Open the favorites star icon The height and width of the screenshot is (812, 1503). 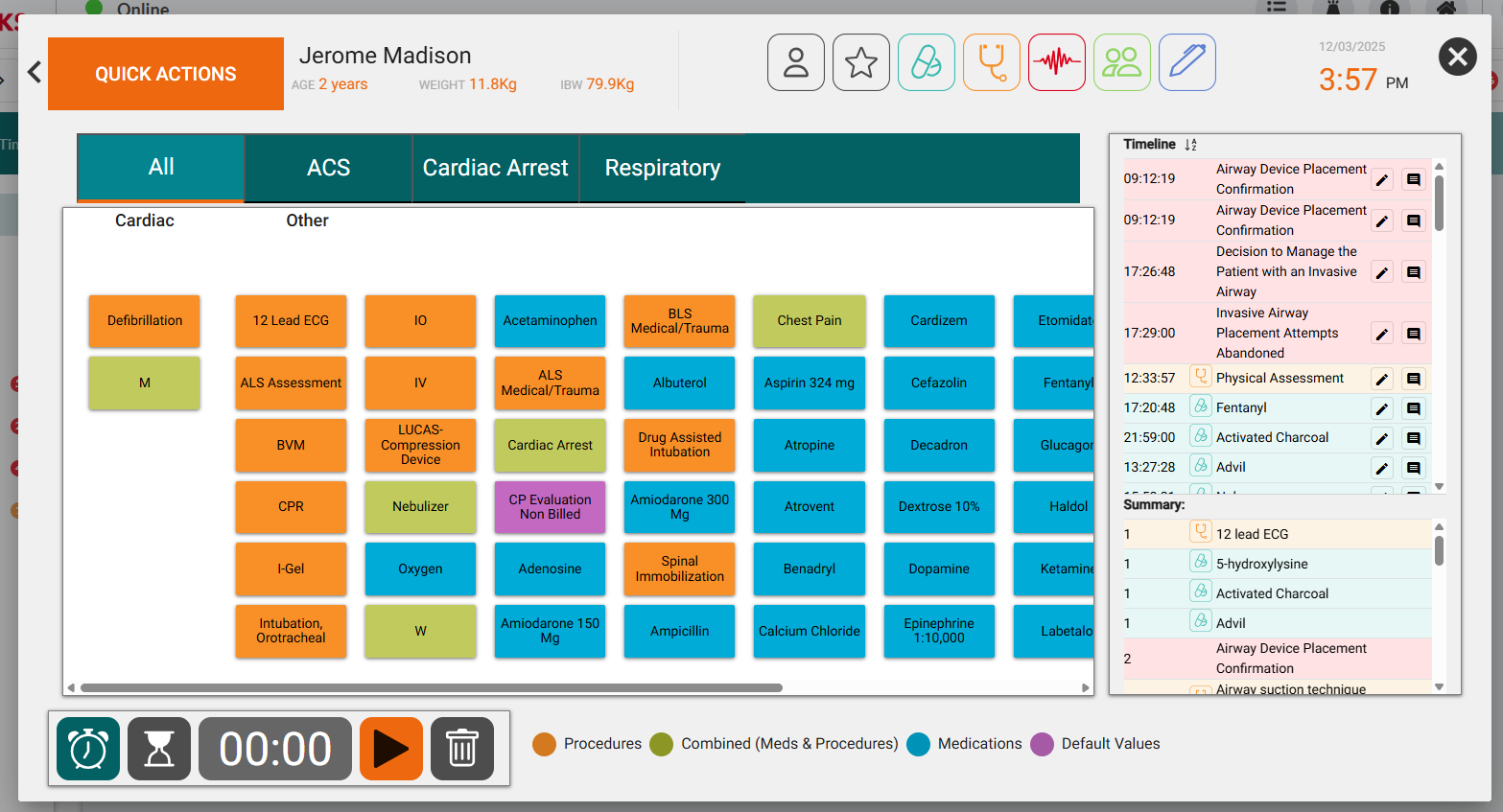(860, 61)
